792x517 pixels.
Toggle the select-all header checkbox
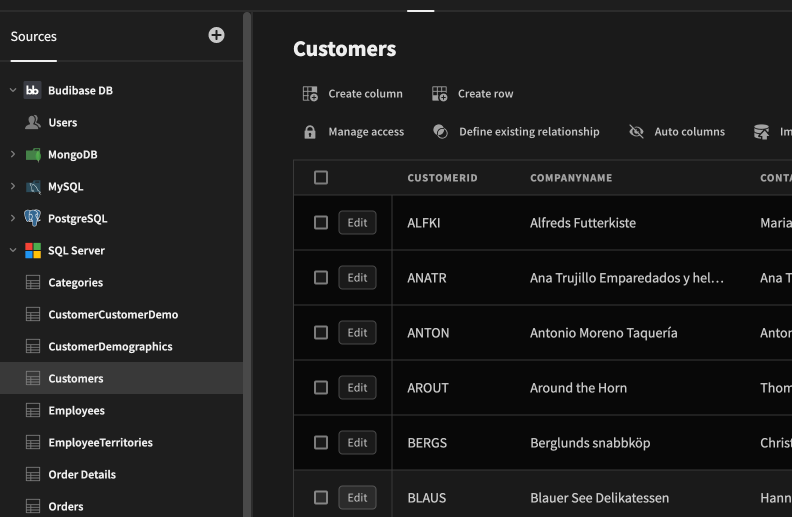(x=321, y=178)
